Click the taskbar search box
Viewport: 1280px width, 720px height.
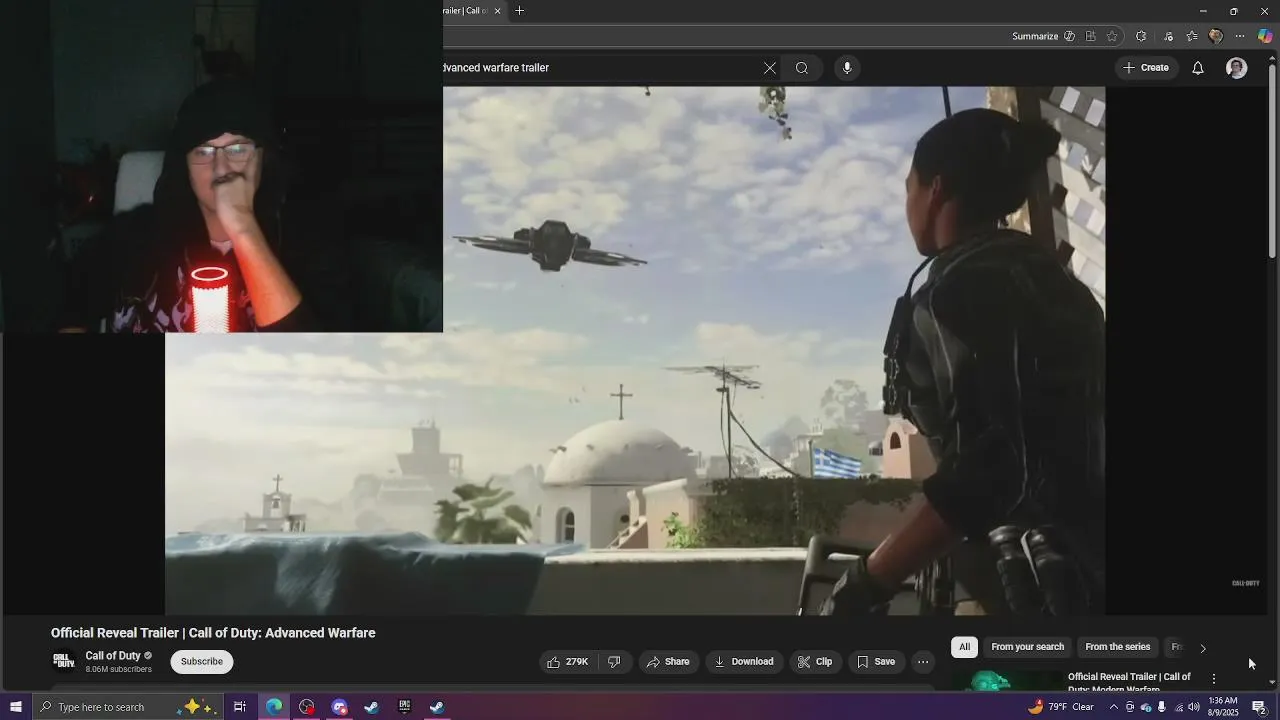(x=127, y=707)
